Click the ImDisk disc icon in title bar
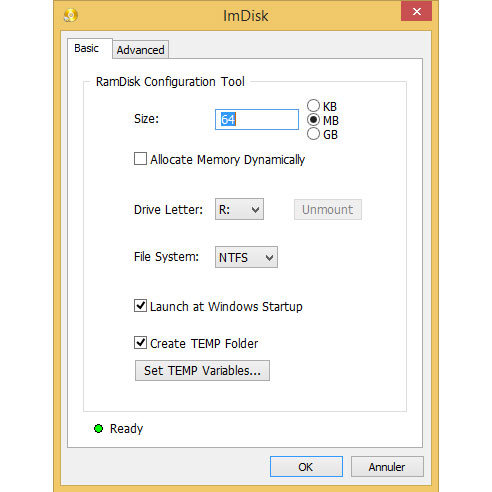 [x=71, y=15]
